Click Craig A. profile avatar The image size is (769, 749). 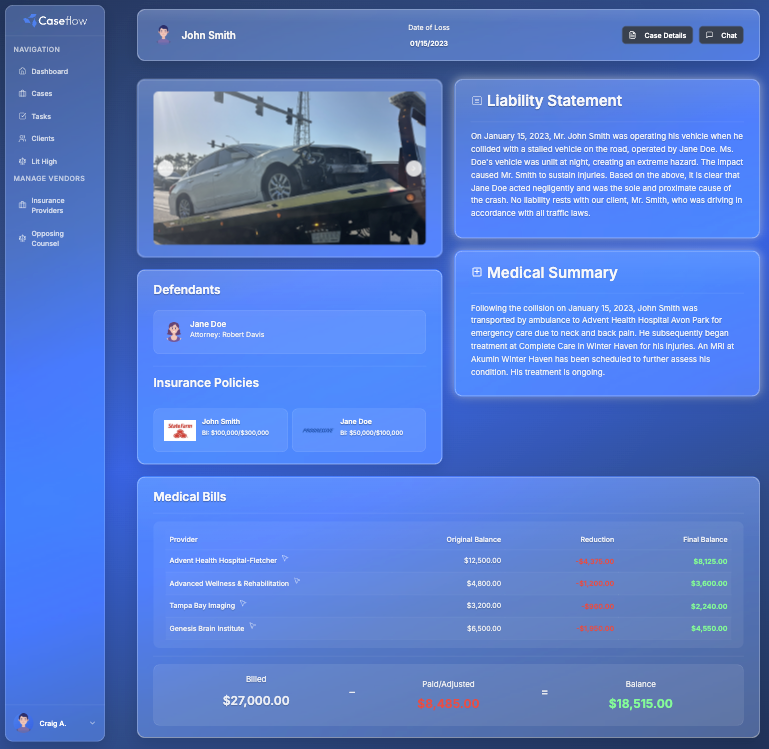[23, 722]
